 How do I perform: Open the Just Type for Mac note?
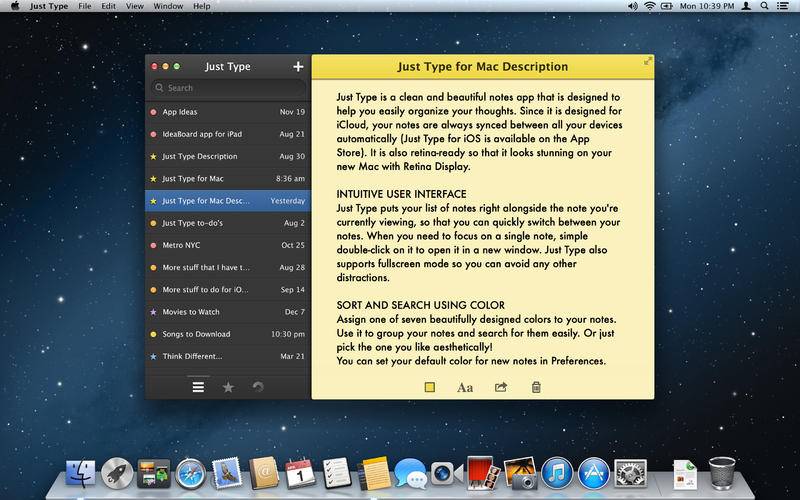point(228,179)
